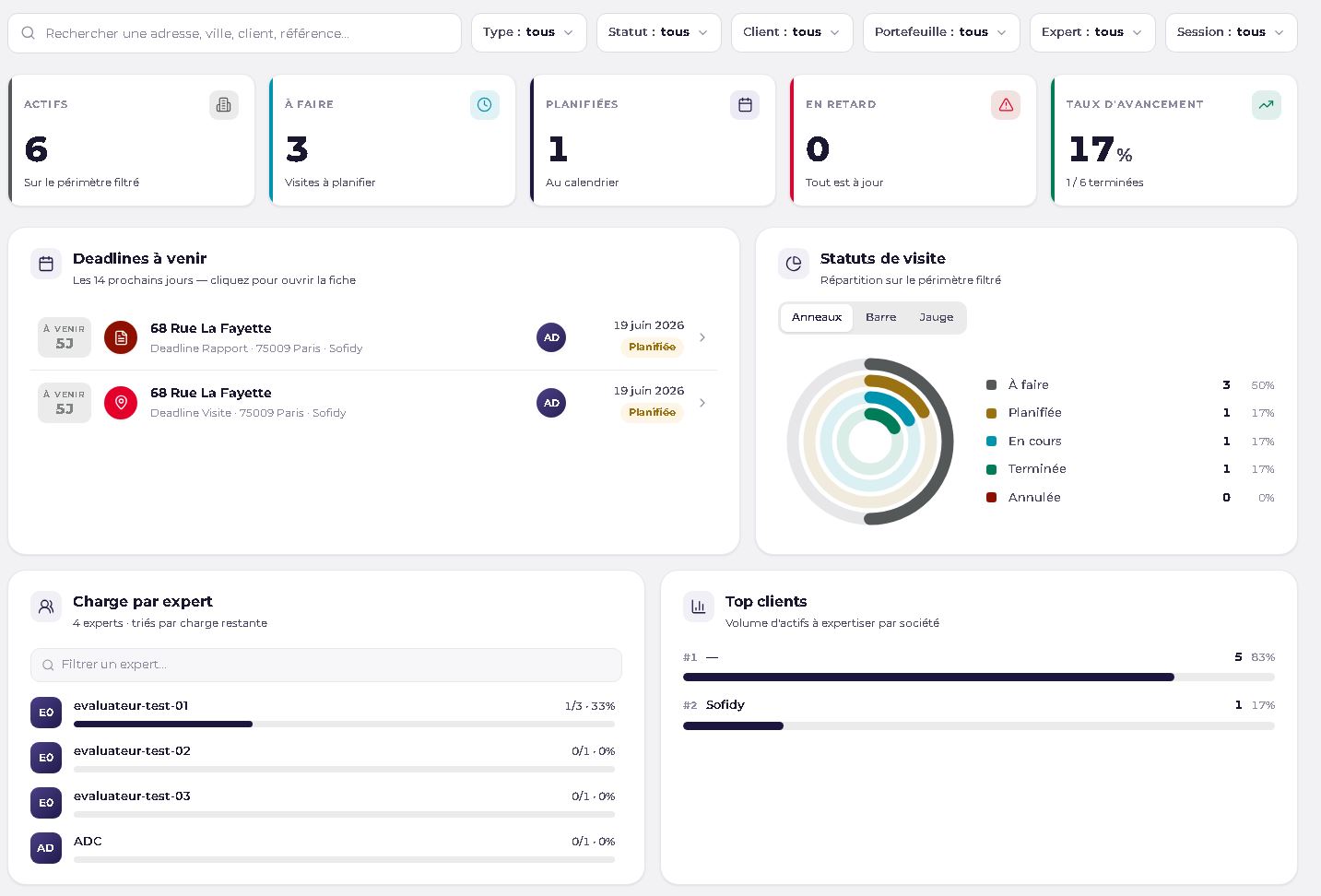Click the AD avatar of the ADC expert
The image size is (1321, 896).
46,848
